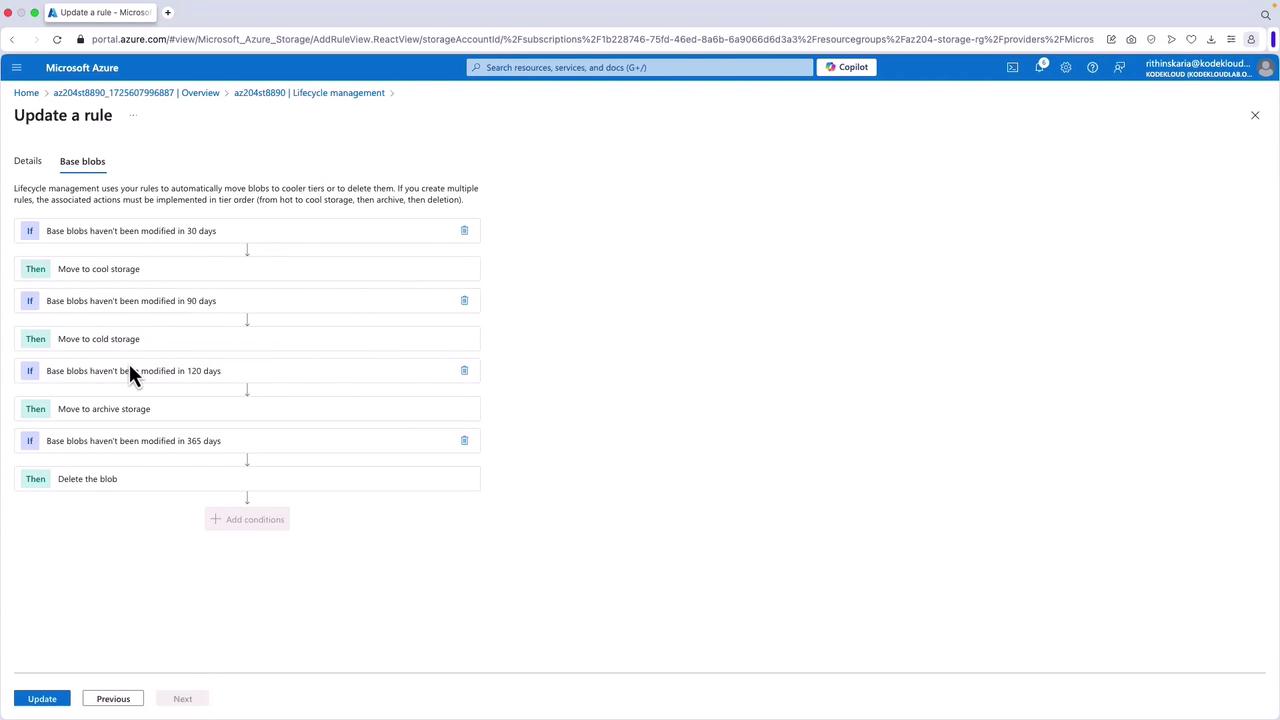The width and height of the screenshot is (1280, 720).
Task: Expand the Then Move to cold storage action
Action: (x=247, y=339)
